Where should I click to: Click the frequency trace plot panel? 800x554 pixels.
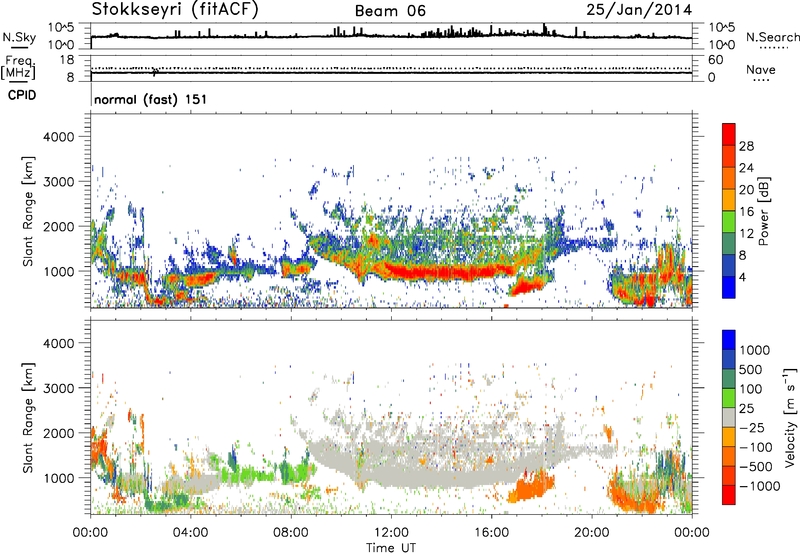(x=391, y=68)
